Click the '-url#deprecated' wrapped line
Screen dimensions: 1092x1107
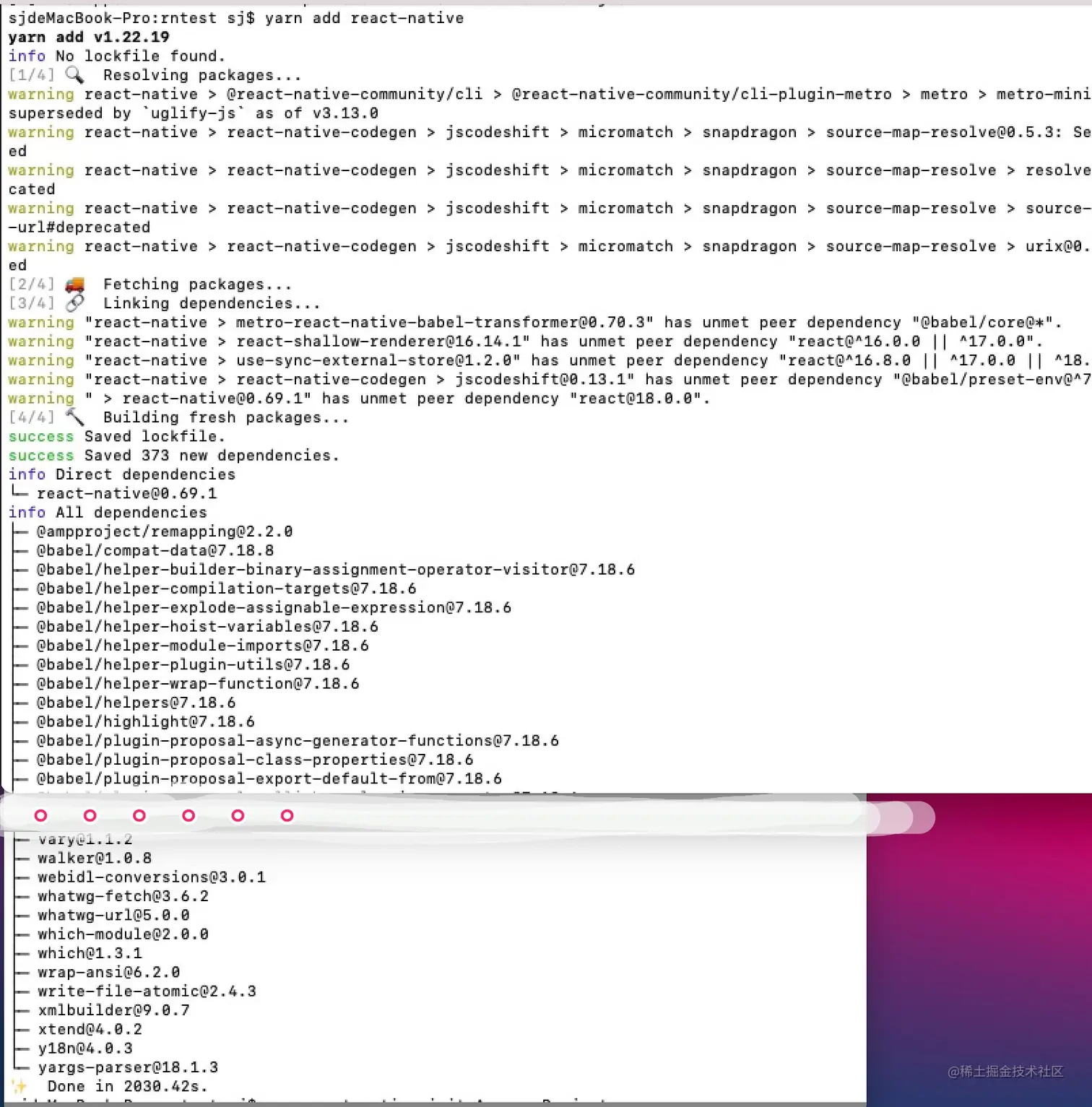[x=79, y=227]
